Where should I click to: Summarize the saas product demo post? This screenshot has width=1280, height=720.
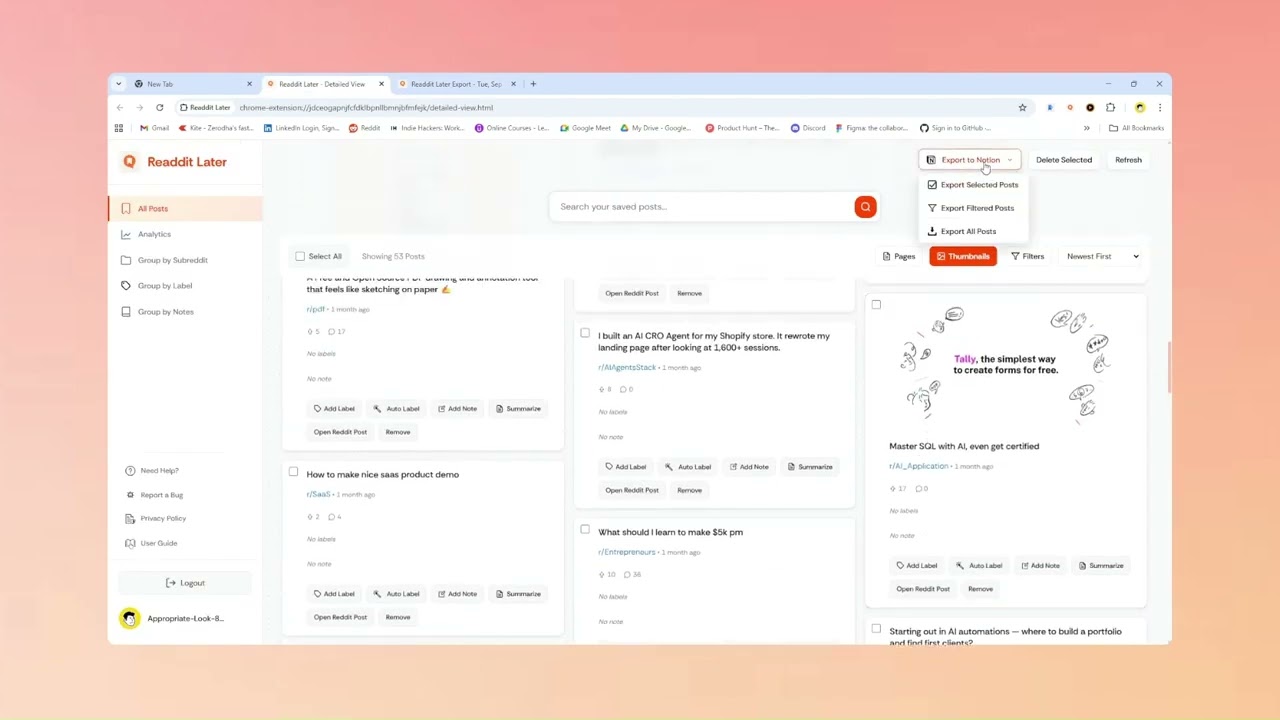pos(518,594)
